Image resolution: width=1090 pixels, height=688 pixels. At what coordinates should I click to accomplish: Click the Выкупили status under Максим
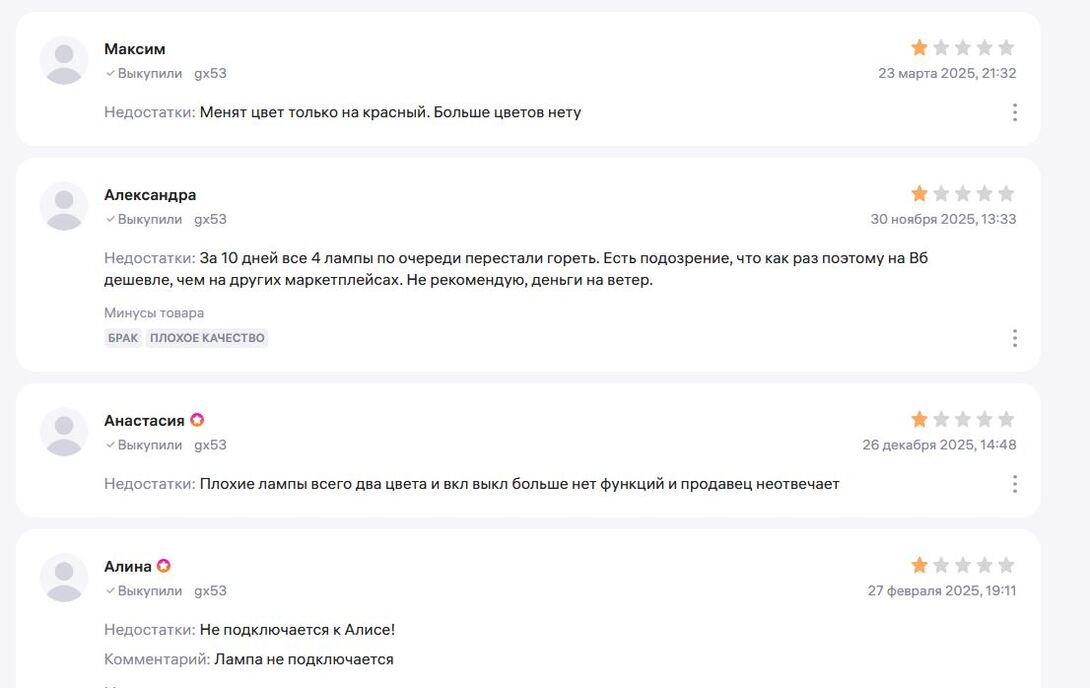tap(144, 73)
